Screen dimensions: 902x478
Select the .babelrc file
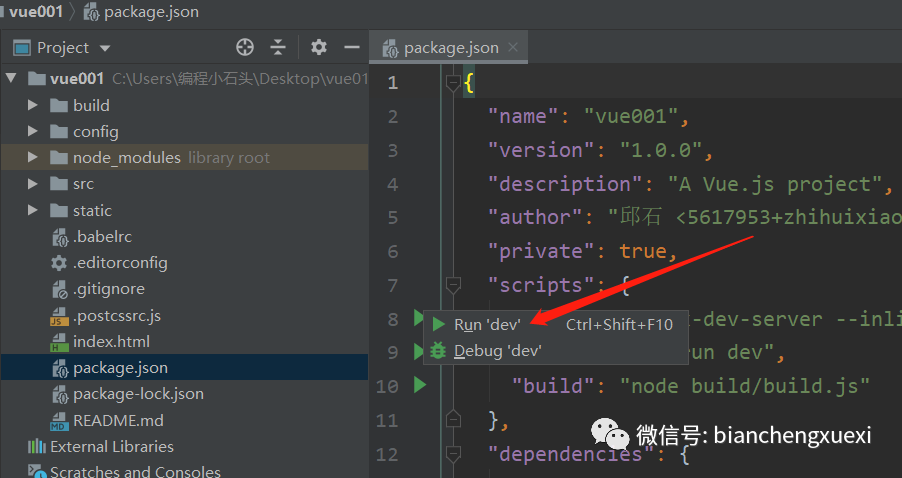coord(102,236)
